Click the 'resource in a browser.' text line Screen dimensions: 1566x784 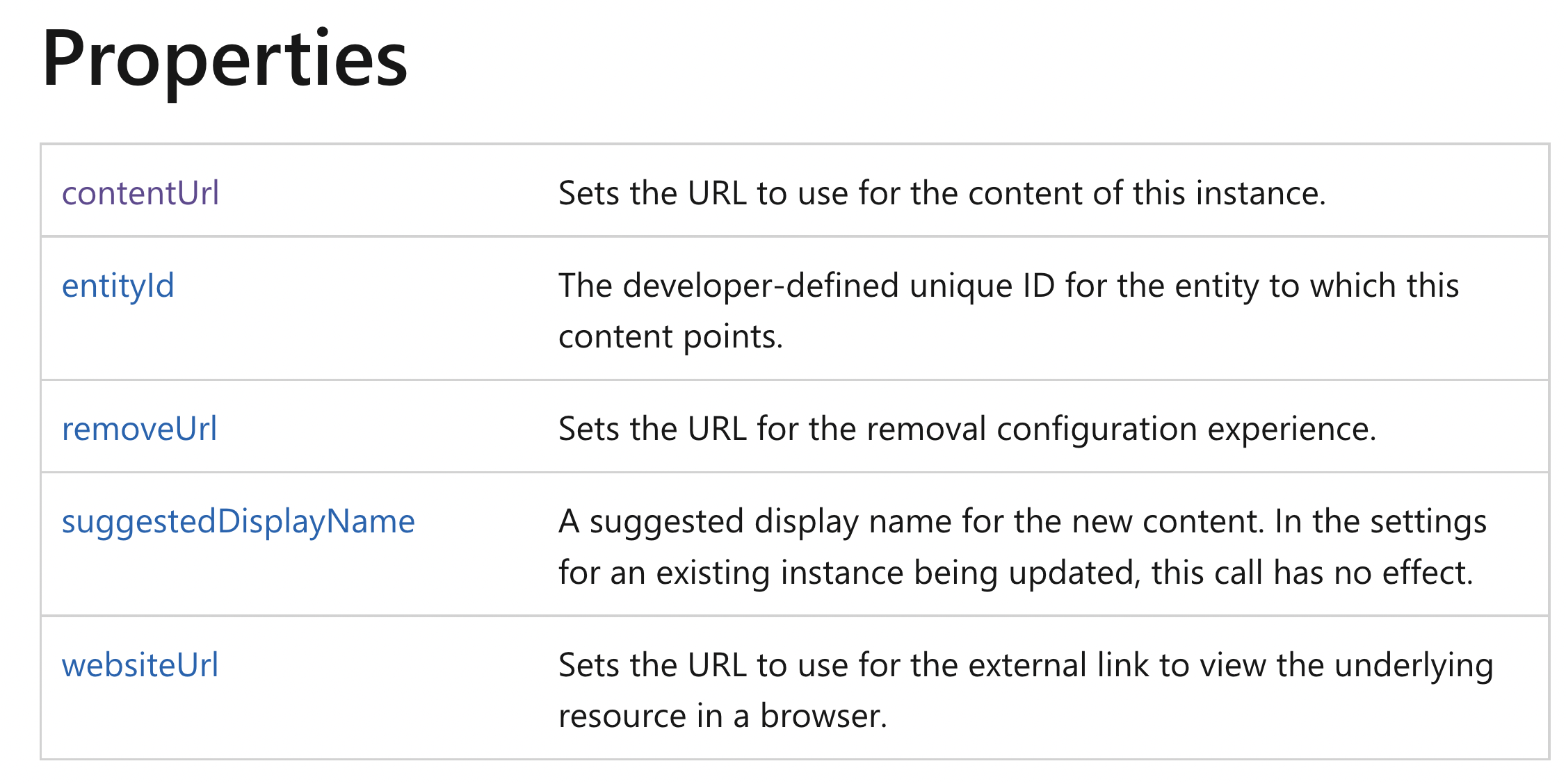pyautogui.click(x=723, y=716)
